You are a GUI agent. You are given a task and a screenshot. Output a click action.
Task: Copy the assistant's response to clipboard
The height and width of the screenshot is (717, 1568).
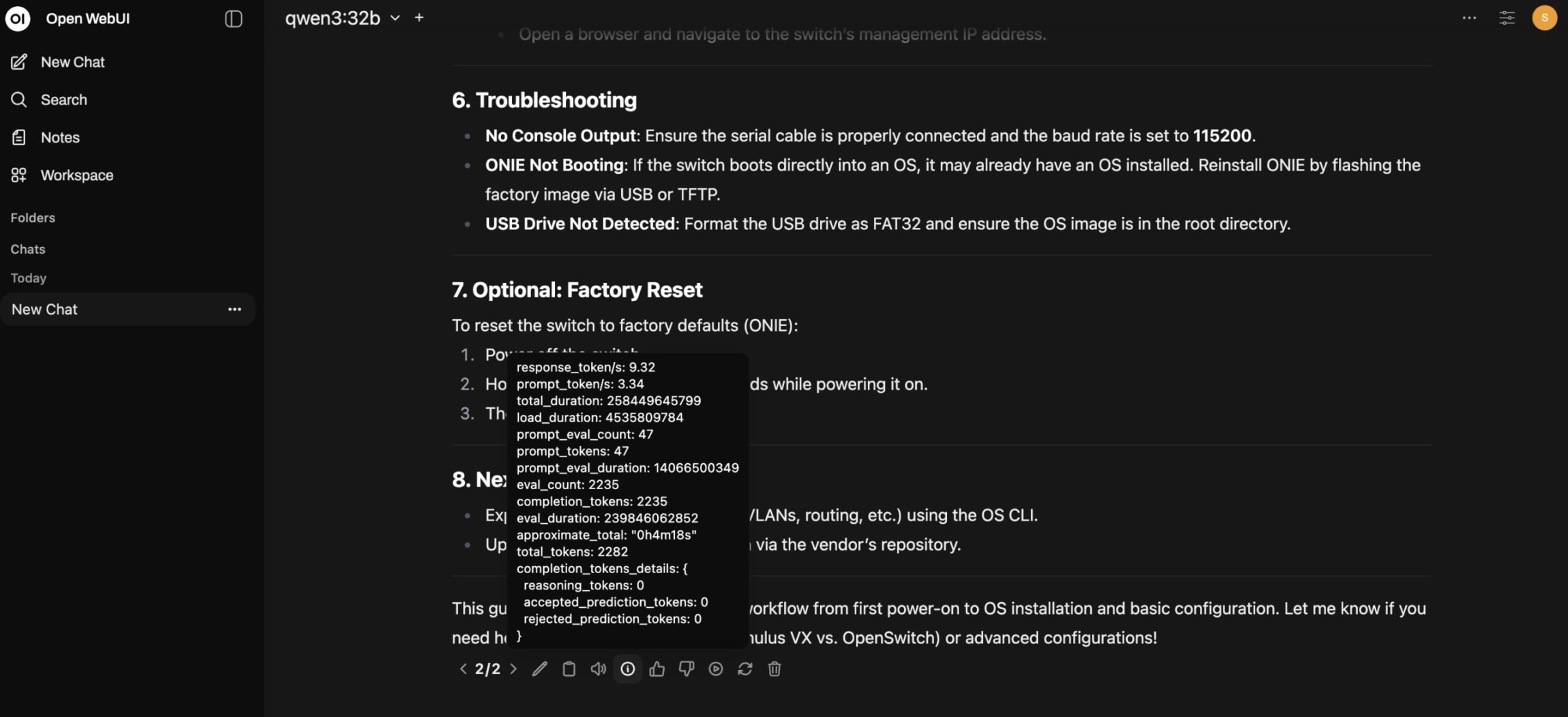(x=568, y=669)
